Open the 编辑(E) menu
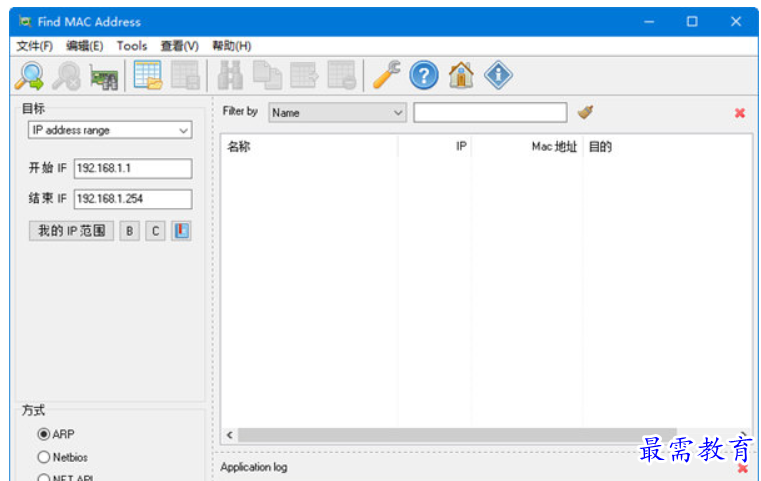This screenshot has width=761, height=481. (84, 46)
